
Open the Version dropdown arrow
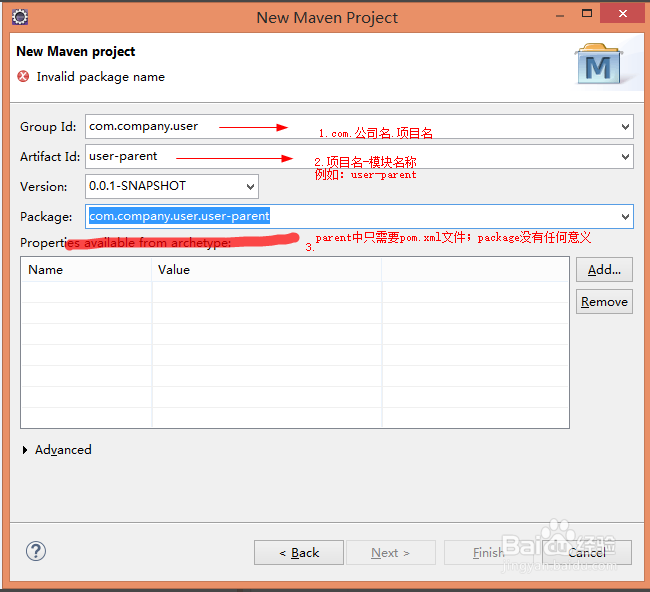pyautogui.click(x=250, y=187)
